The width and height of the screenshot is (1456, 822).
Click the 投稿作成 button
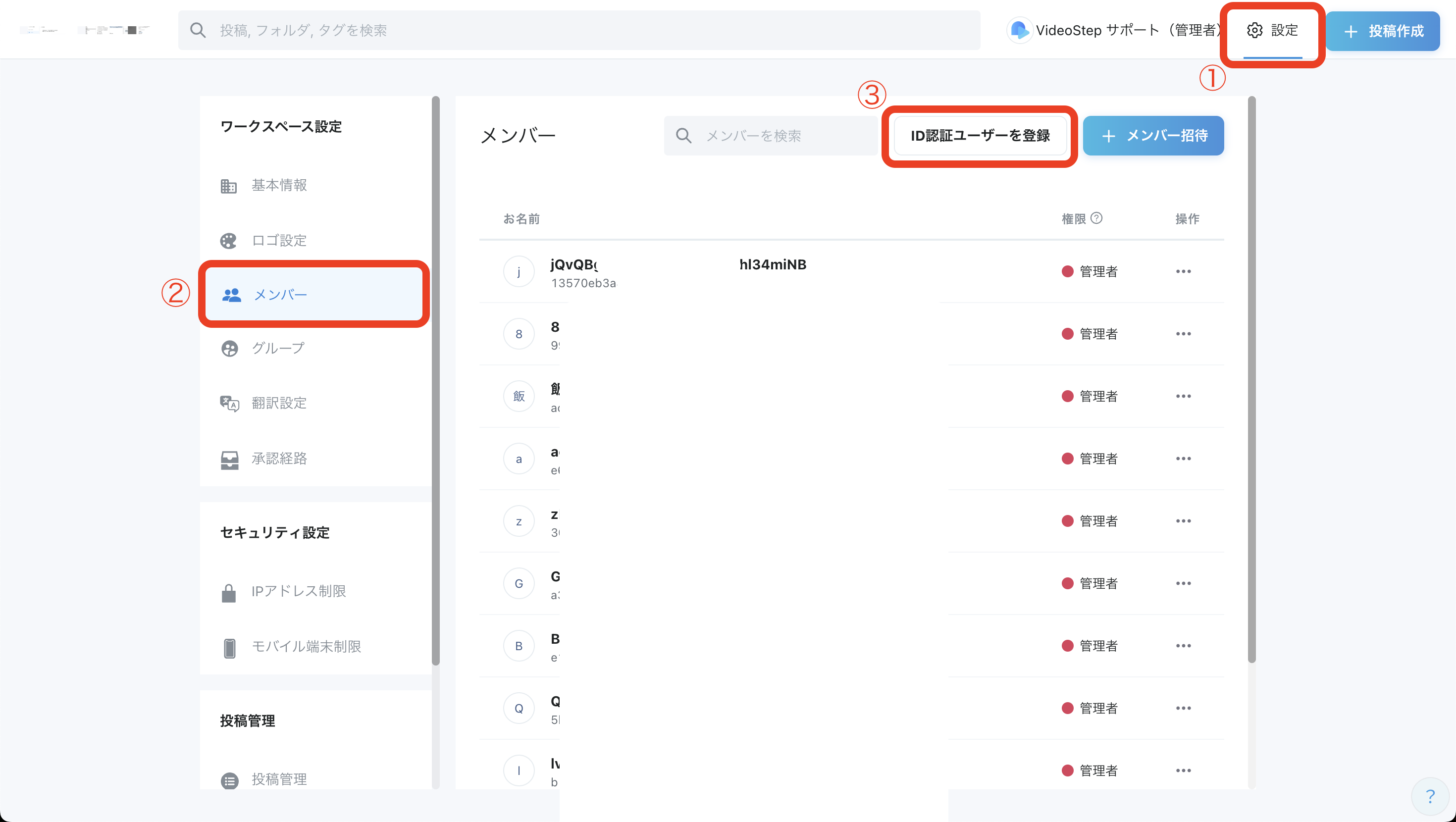coord(1383,31)
